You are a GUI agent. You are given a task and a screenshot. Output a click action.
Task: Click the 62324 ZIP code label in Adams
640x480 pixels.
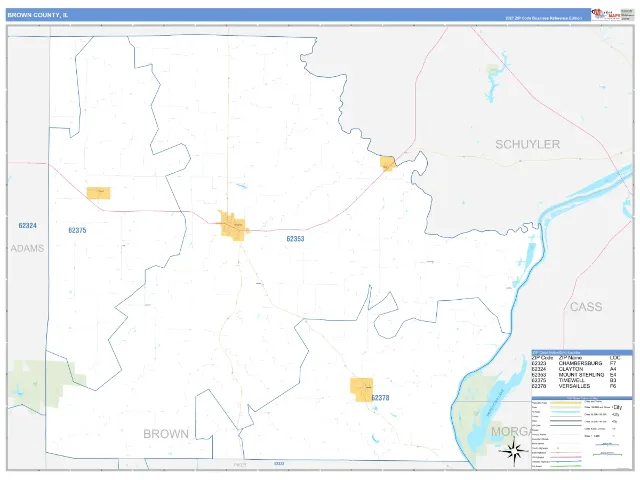(27, 225)
